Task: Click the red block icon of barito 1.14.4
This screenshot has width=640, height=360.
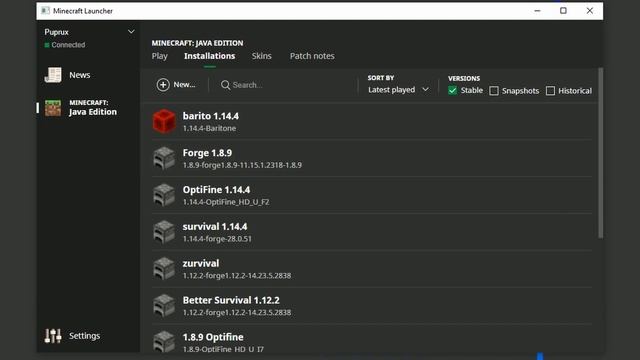Action: 164,121
